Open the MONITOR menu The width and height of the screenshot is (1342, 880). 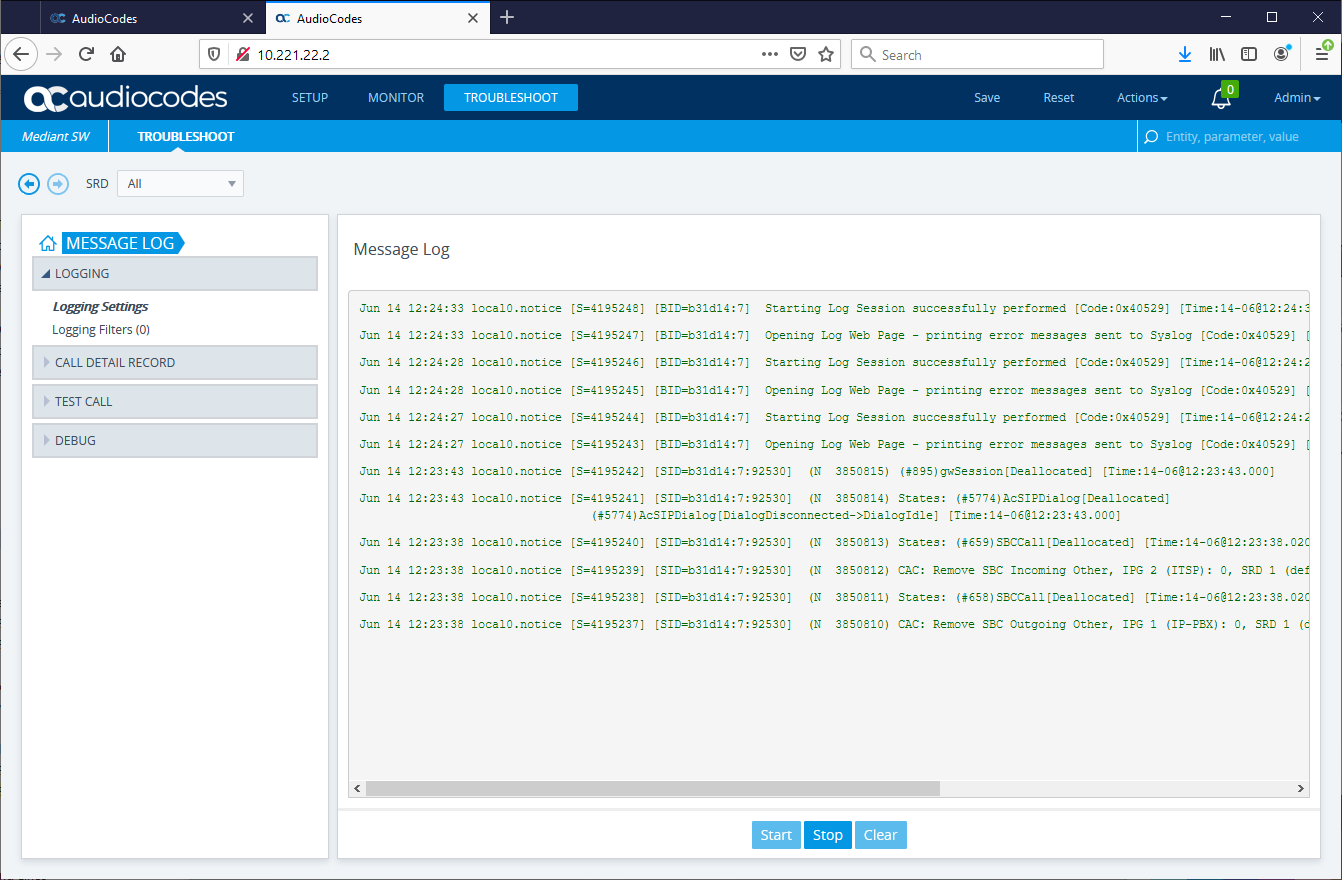click(x=396, y=98)
